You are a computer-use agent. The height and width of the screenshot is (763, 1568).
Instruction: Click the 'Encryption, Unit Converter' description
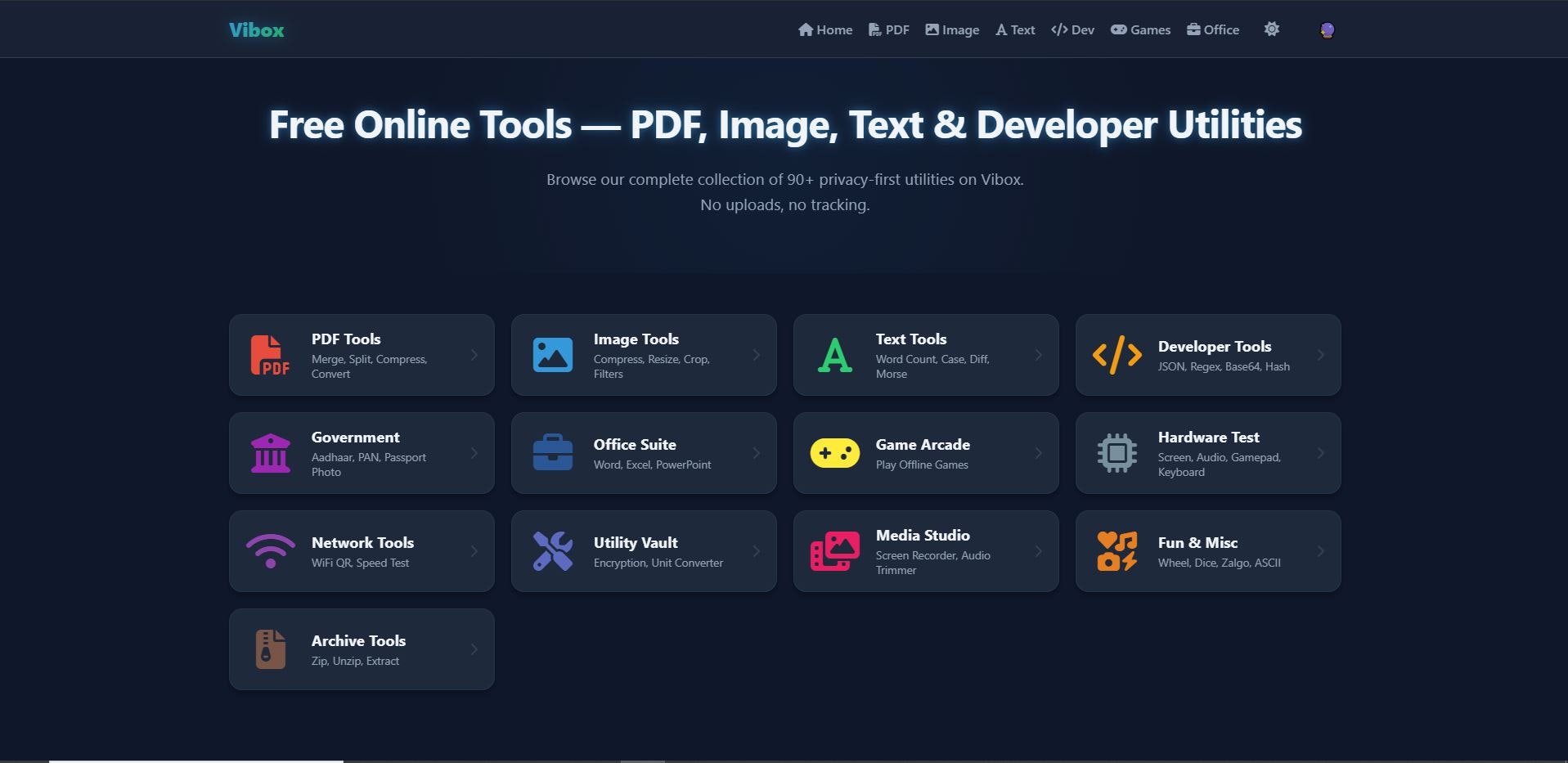pyautogui.click(x=658, y=563)
